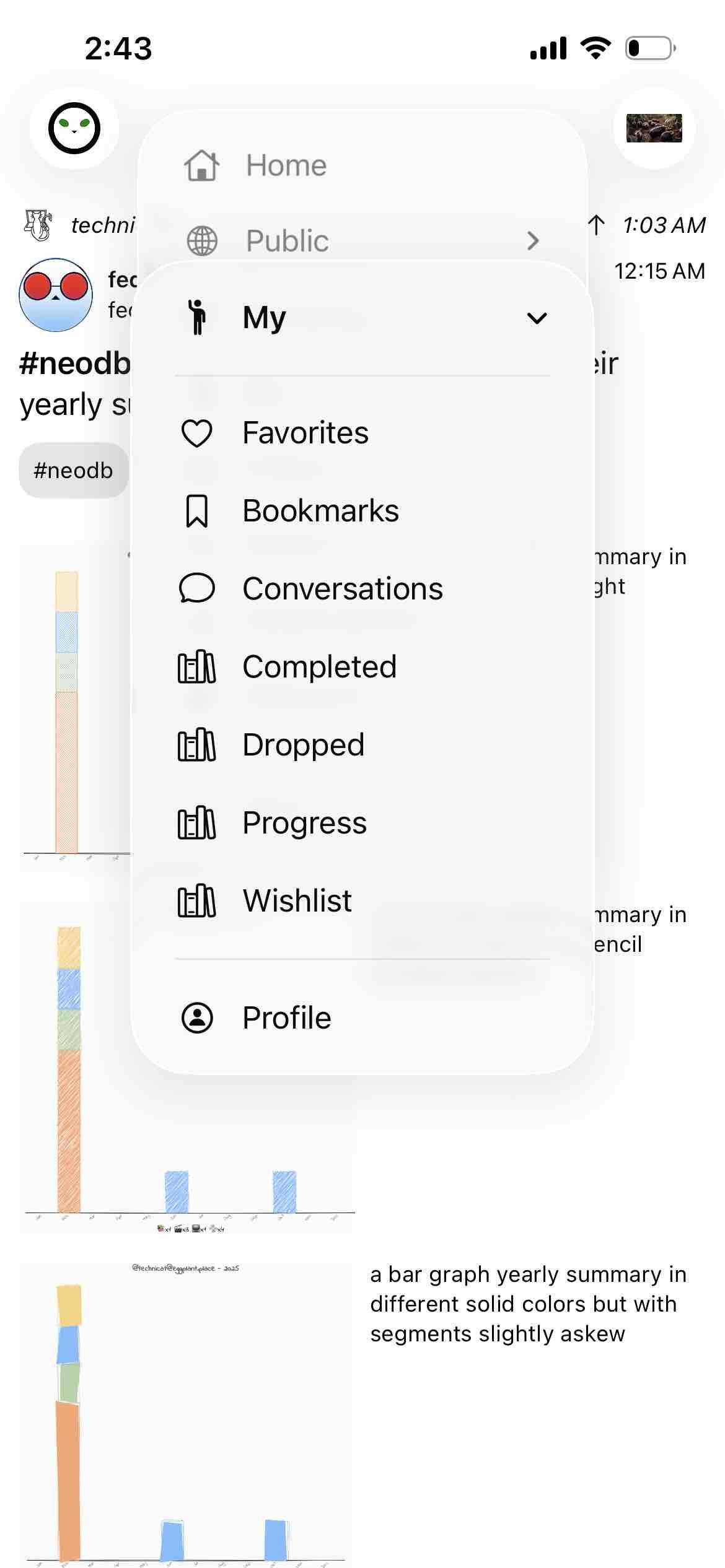The height and width of the screenshot is (1568, 725).
Task: Collapse the My section chevron
Action: tap(537, 318)
